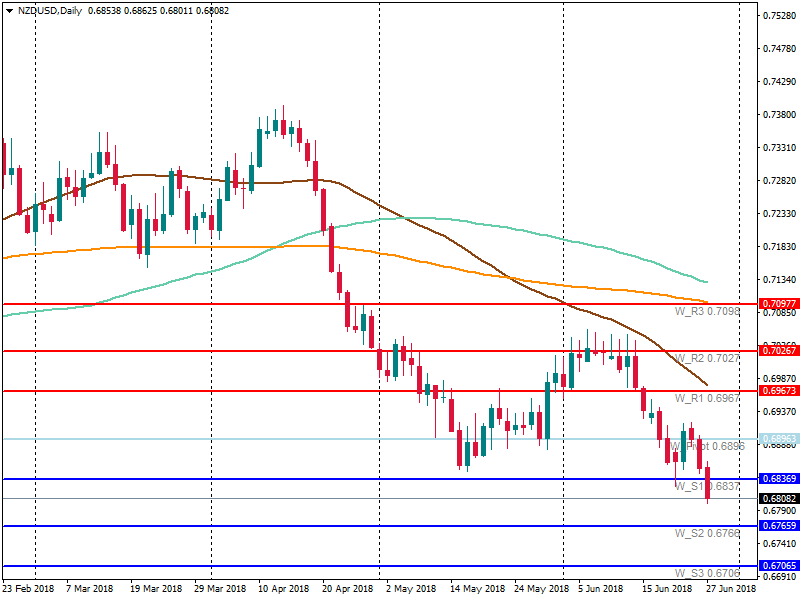
Task: Select the blue 0.68369 price tag
Action: point(778,479)
